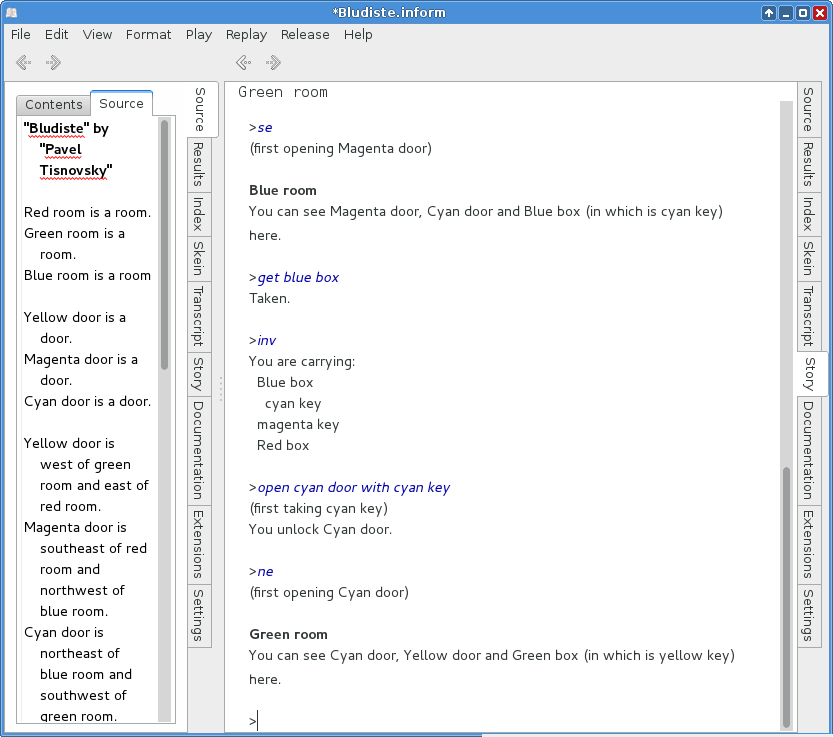Select the Skein tab in the right pane
Viewport: 833px width, 737px height.
pos(807,258)
